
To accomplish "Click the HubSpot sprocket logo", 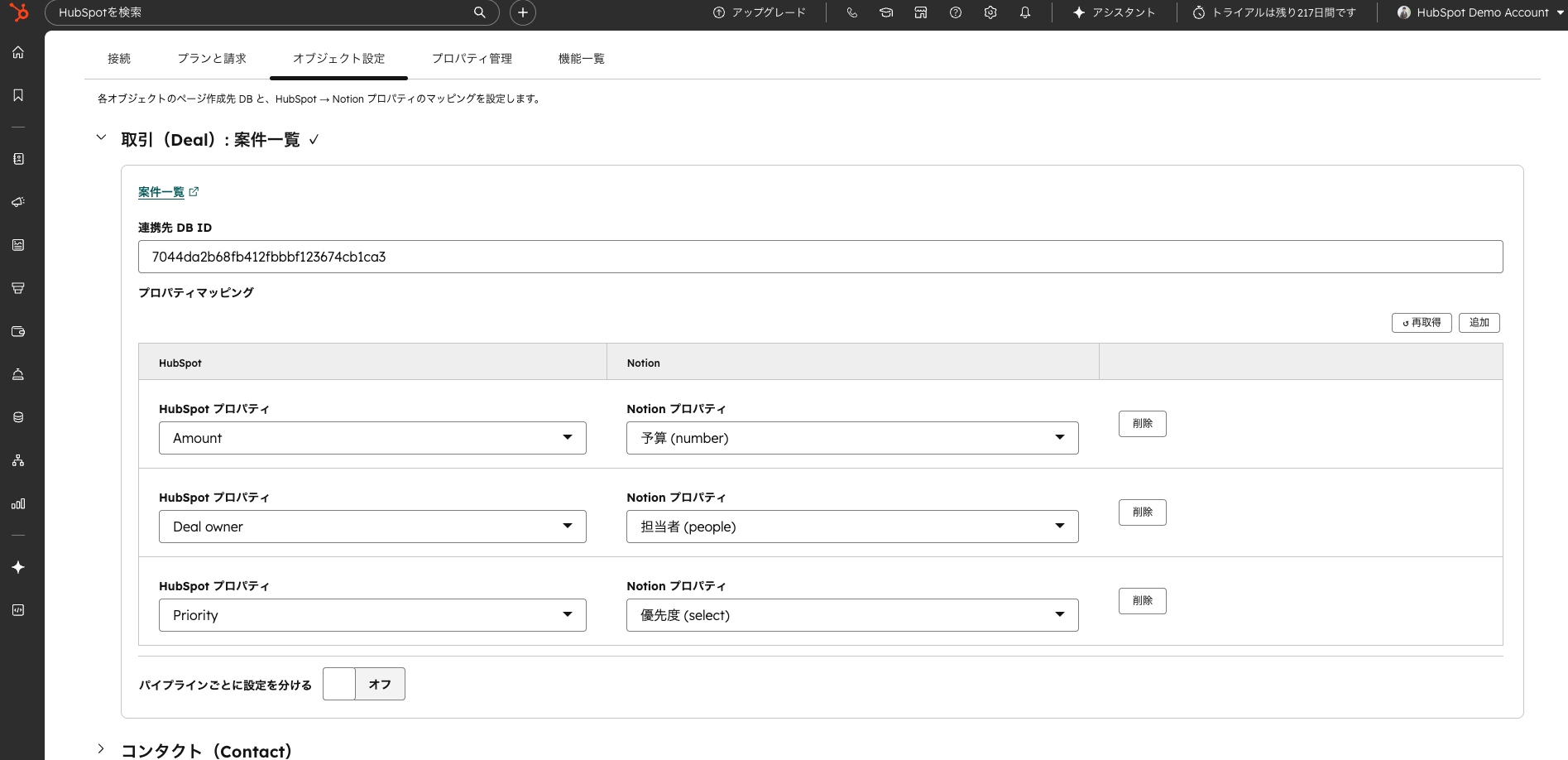I will (x=19, y=12).
